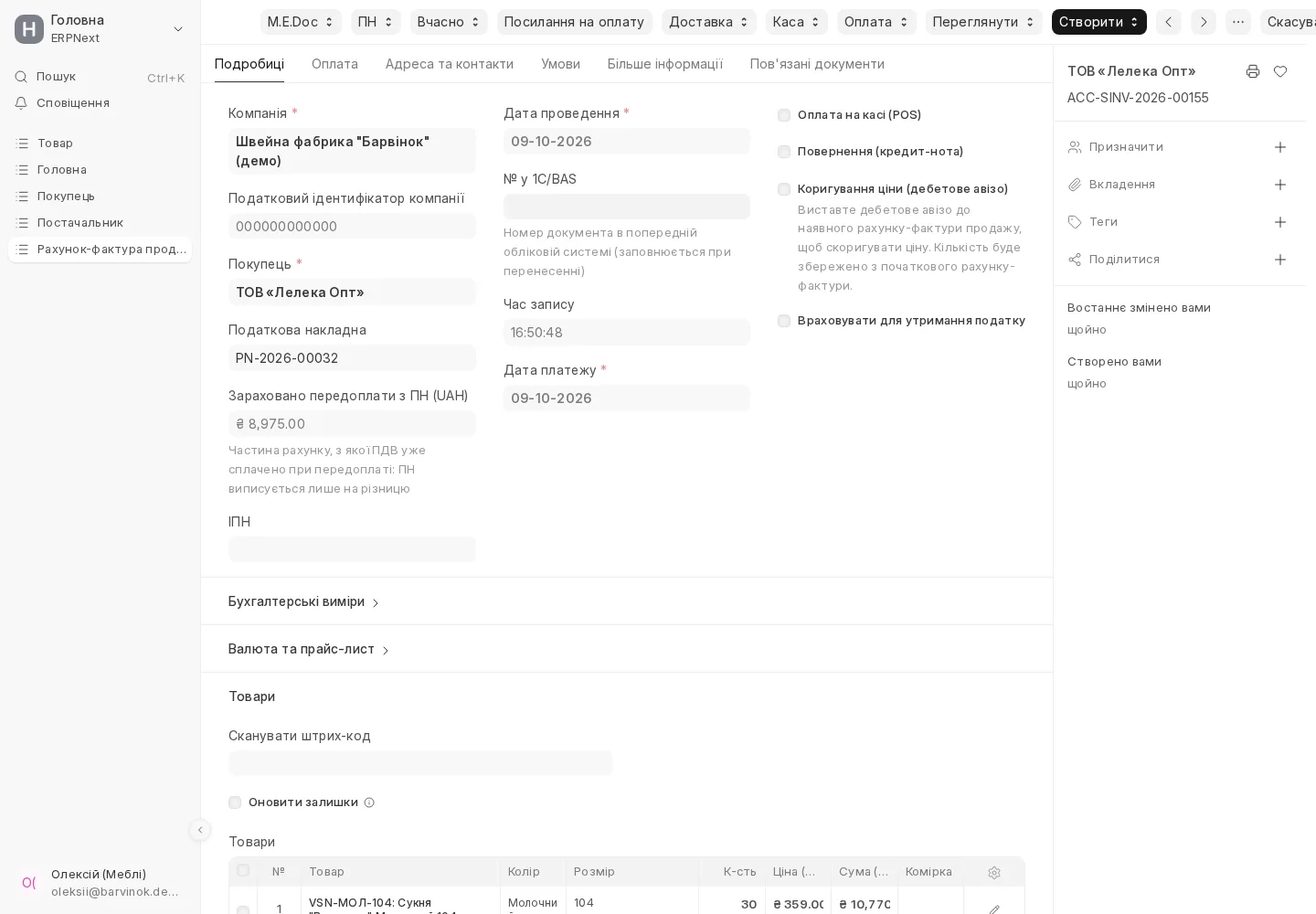Viewport: 1316px width, 914px height.
Task: Open the three-dots more menu
Action: click(x=1238, y=22)
